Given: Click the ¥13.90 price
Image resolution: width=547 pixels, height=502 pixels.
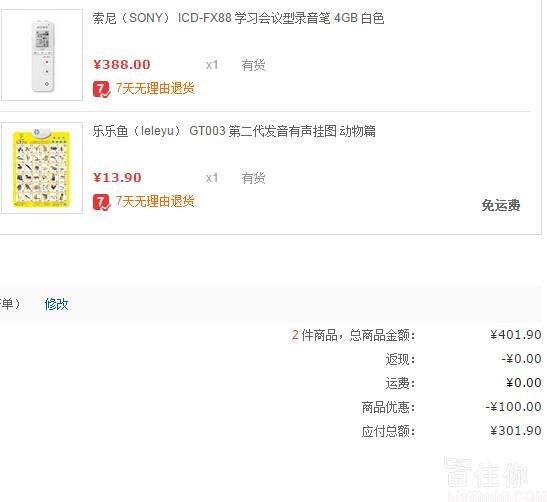Looking at the screenshot, I should [117, 178].
